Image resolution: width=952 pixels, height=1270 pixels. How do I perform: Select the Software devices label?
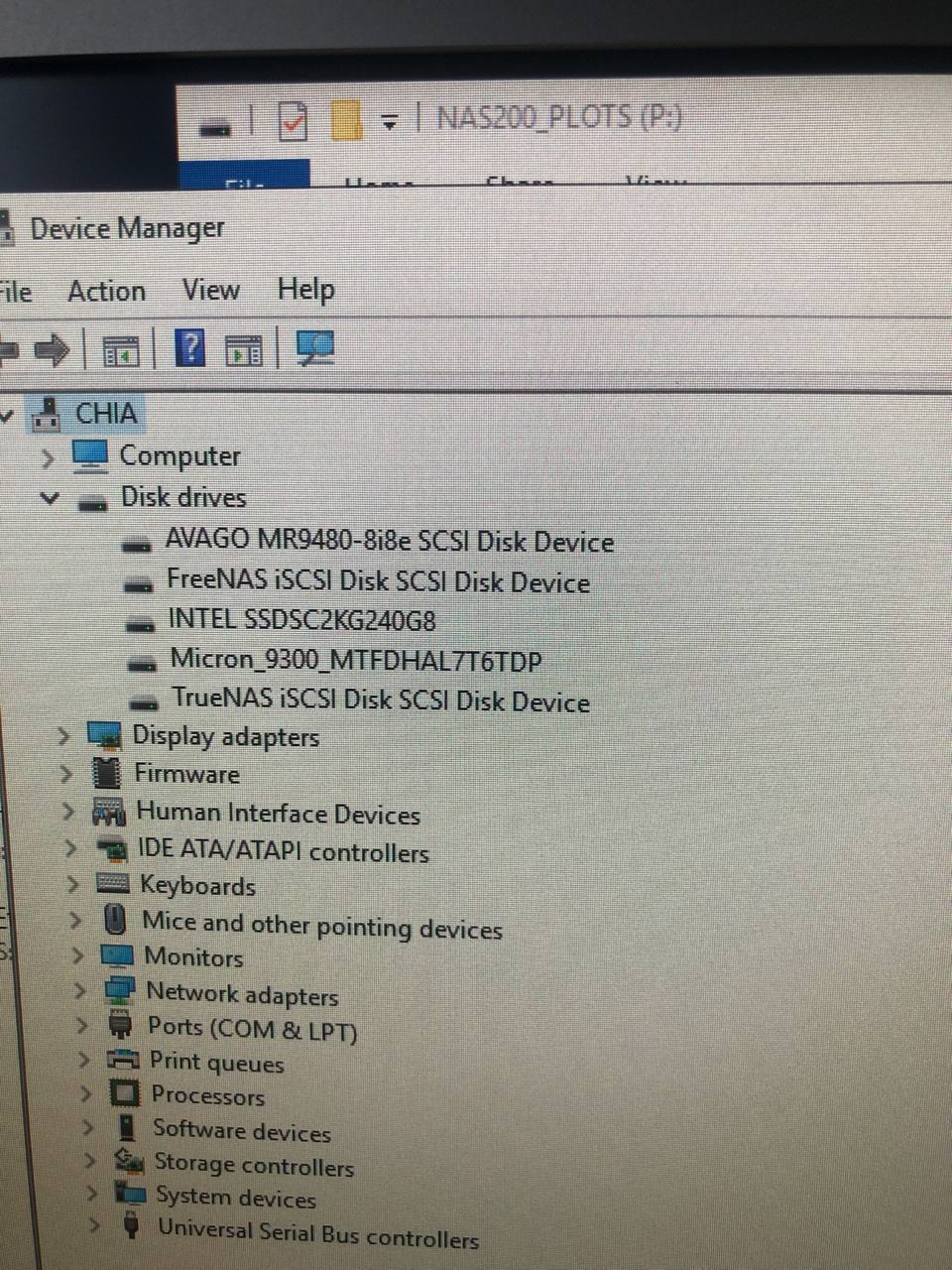point(242,1130)
